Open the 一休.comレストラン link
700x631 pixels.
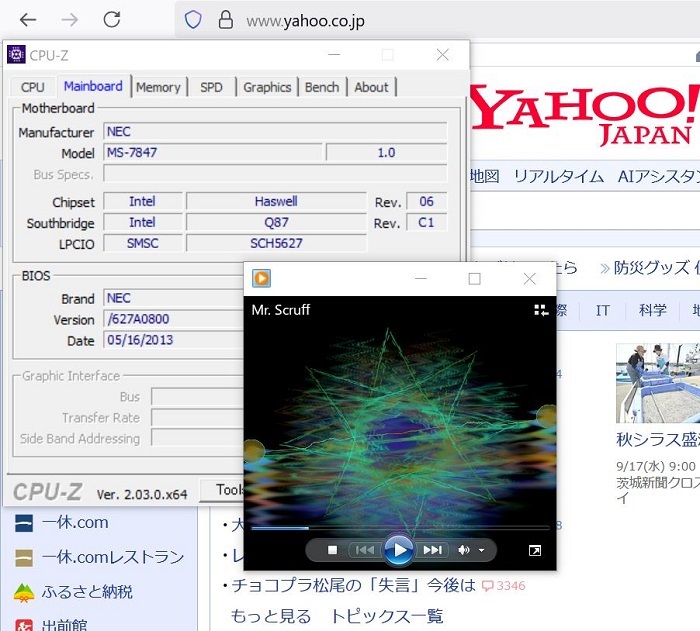pyautogui.click(x=112, y=557)
